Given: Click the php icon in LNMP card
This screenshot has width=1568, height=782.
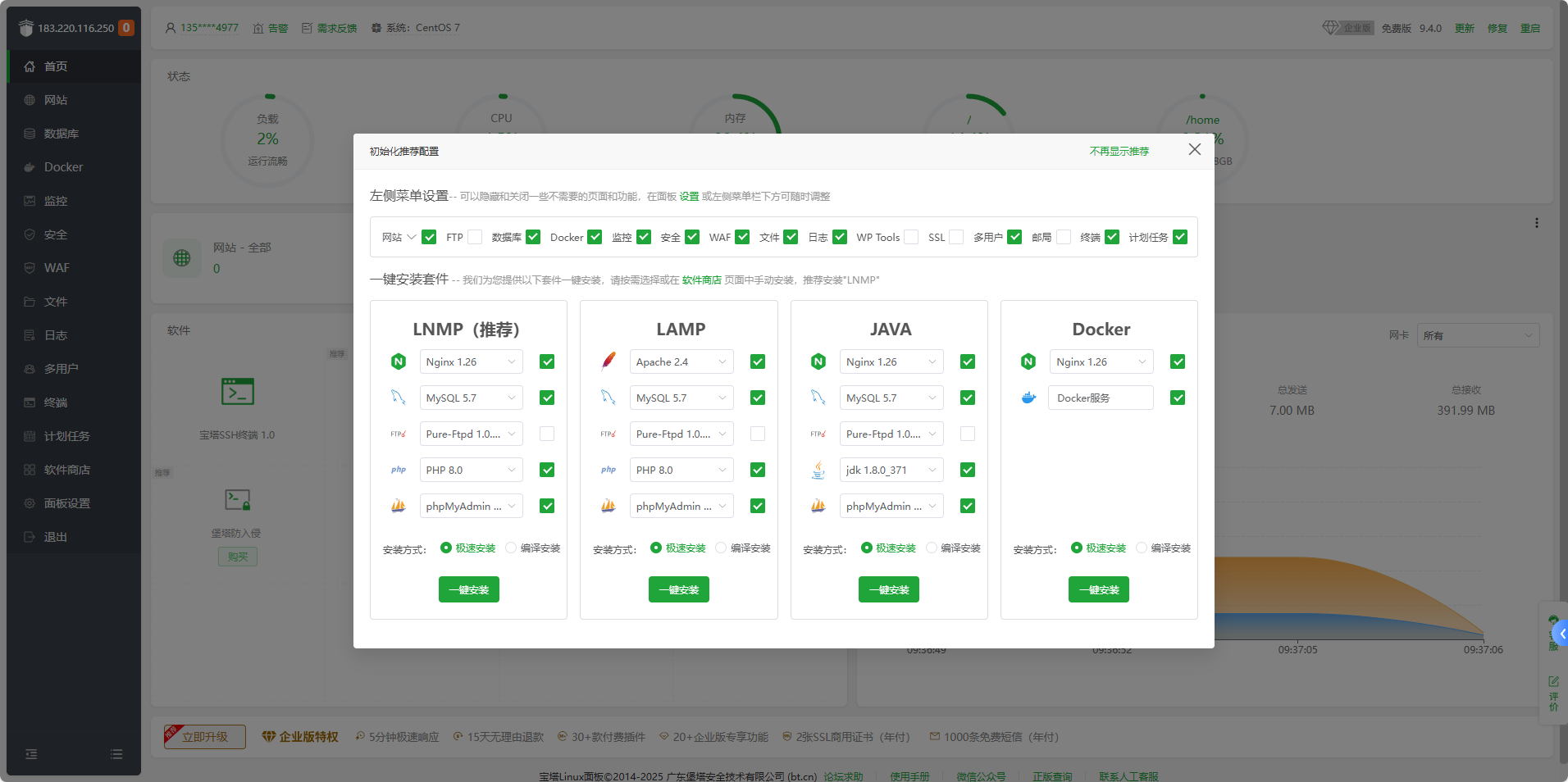Looking at the screenshot, I should click(399, 470).
